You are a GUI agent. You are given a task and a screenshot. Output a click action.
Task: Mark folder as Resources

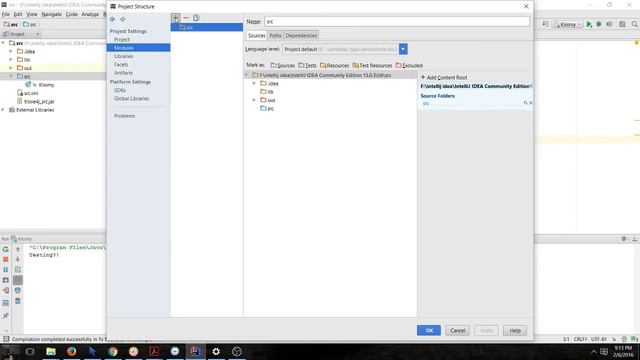tap(334, 65)
